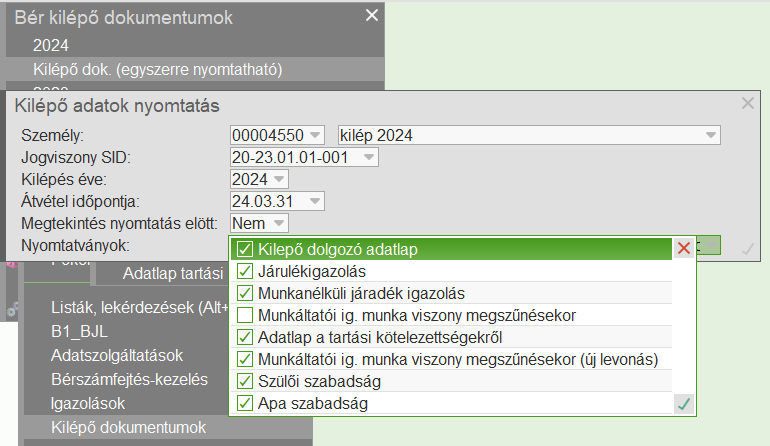Open the Jogviszony SID dropdown
This screenshot has width=770, height=446.
coord(369,157)
